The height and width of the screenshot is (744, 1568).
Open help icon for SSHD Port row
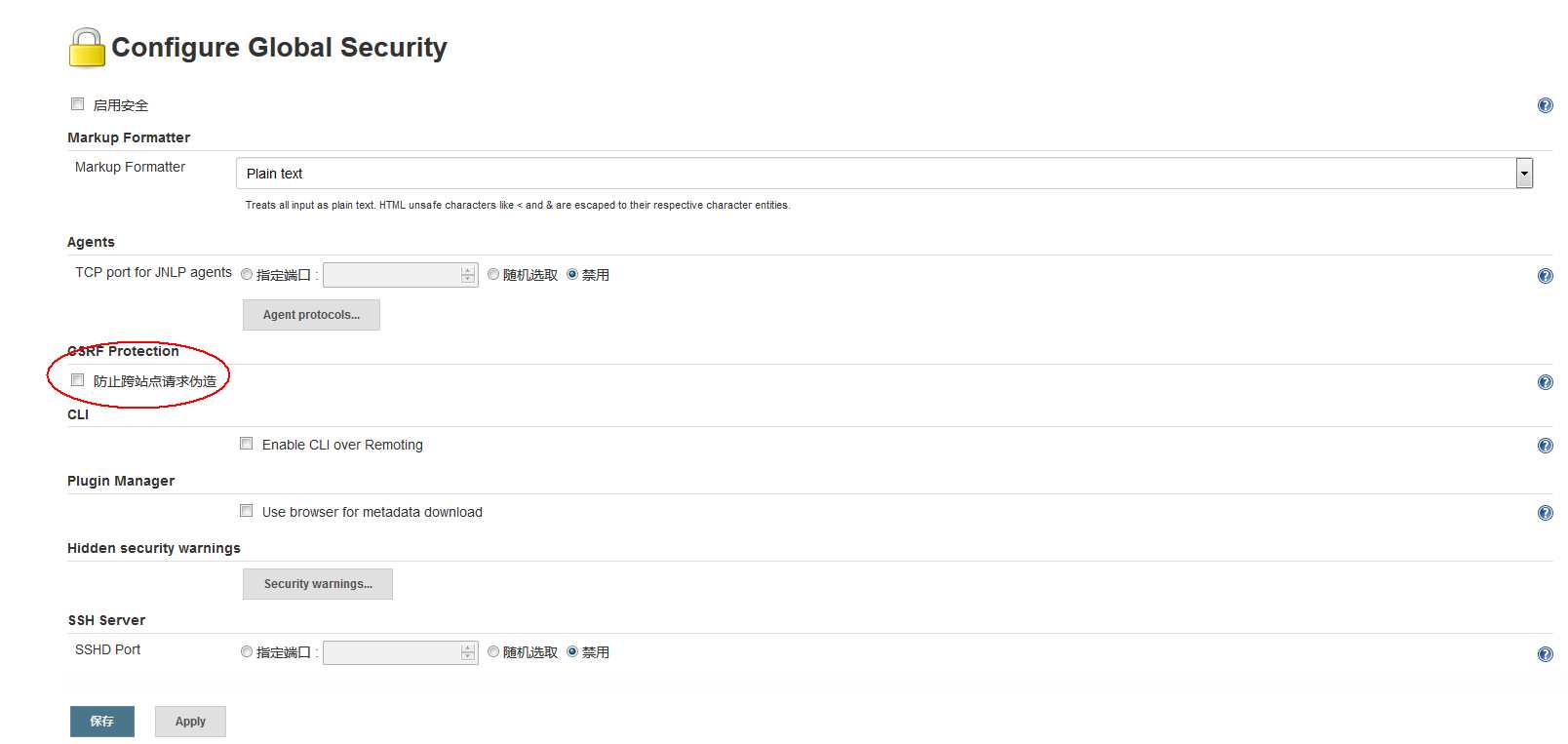(1545, 654)
